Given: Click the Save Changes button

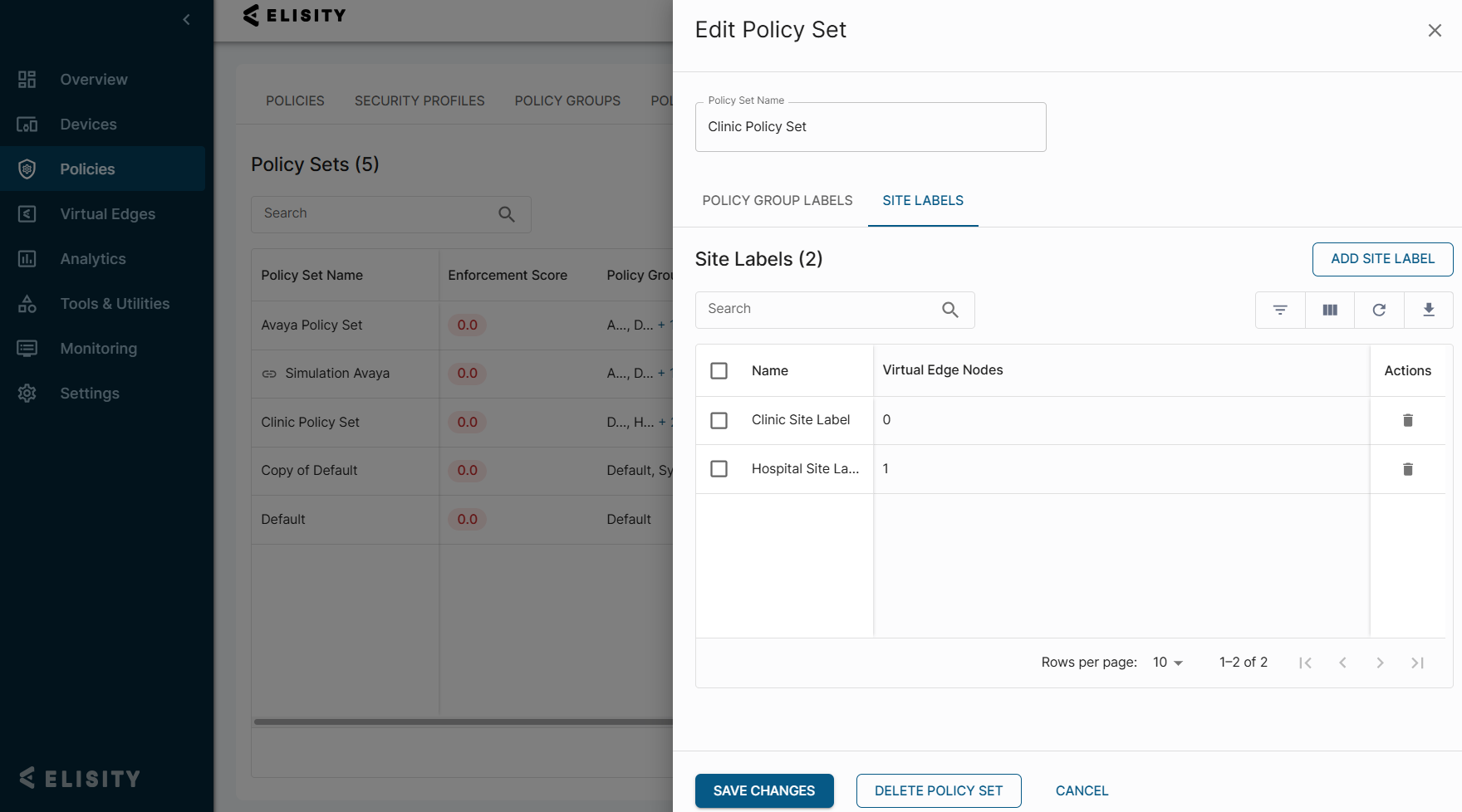Looking at the screenshot, I should point(764,790).
